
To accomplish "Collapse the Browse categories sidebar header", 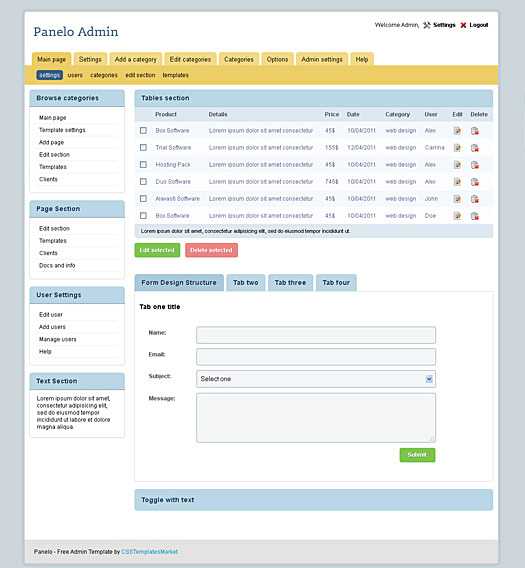I will [x=77, y=98].
